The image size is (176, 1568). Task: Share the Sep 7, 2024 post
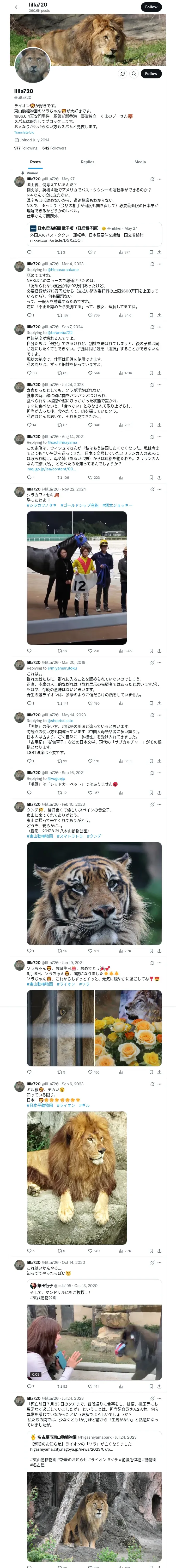tap(160, 373)
